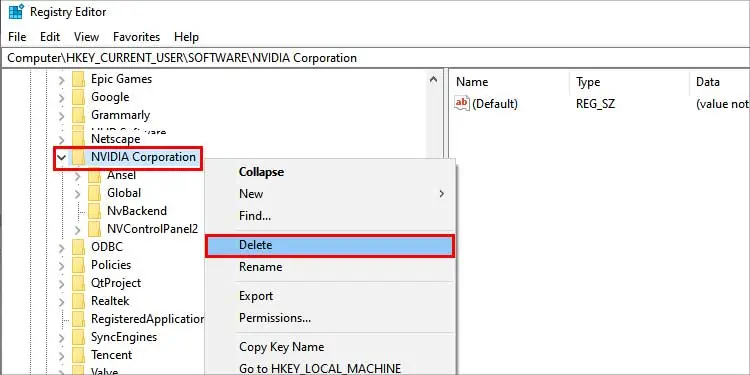Select the Policies key label
This screenshot has height=375, width=750.
click(x=111, y=265)
